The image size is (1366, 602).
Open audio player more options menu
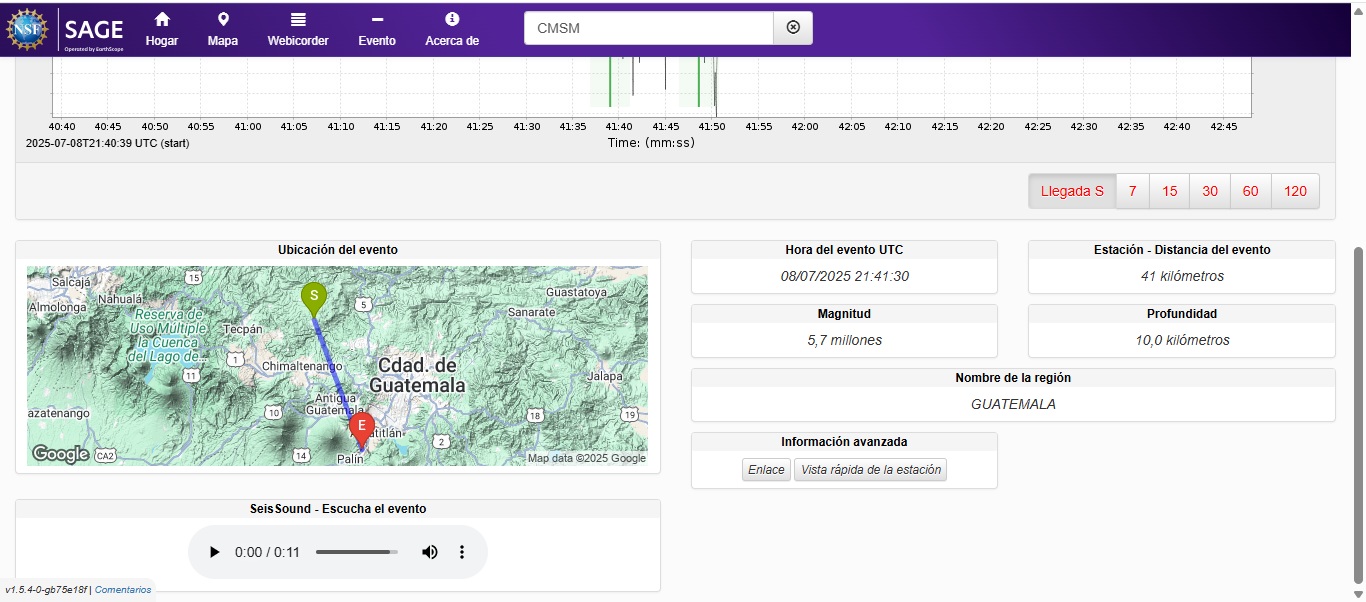tap(462, 552)
